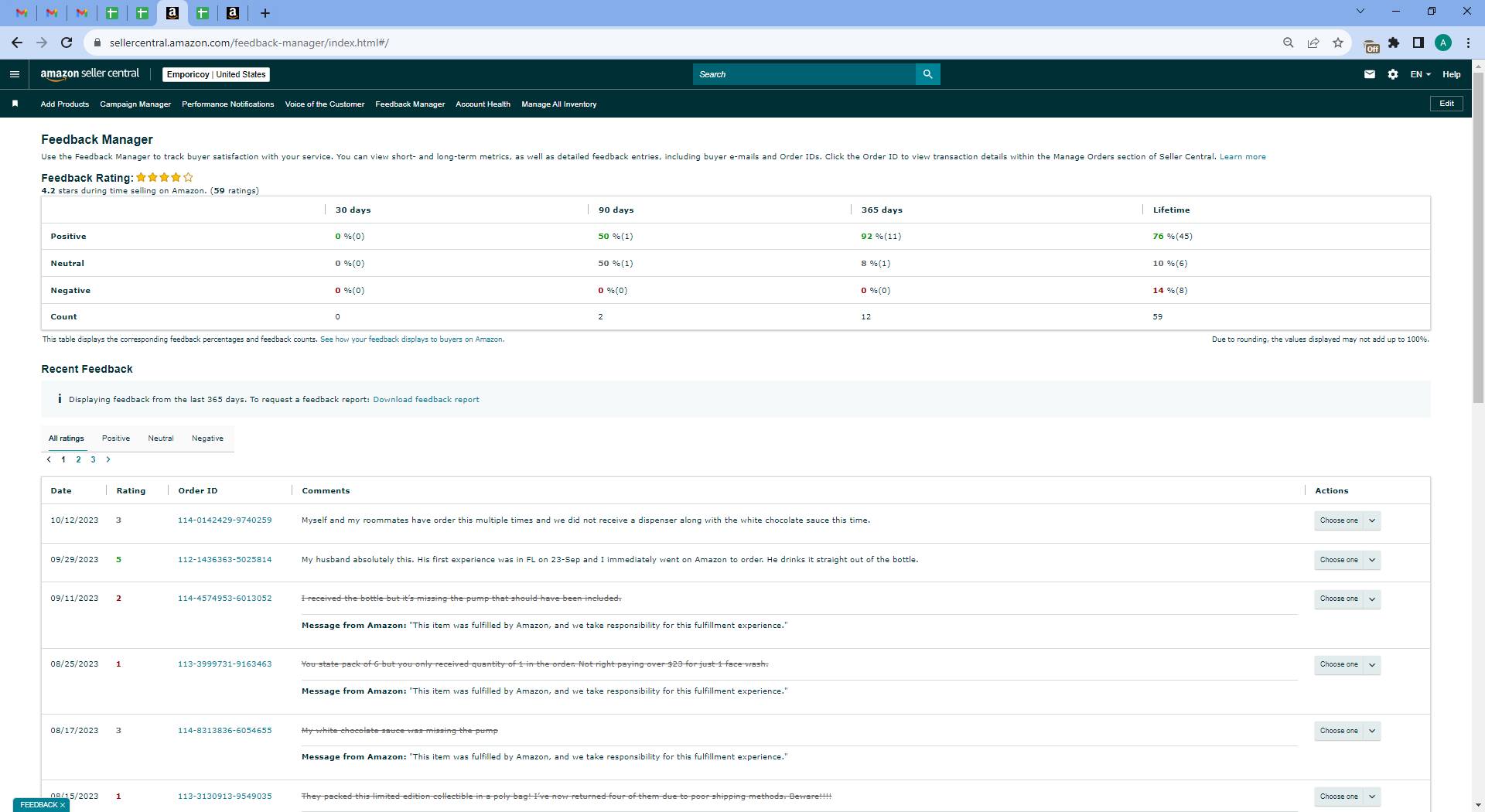Image resolution: width=1485 pixels, height=812 pixels.
Task: Open Choose one dropdown for 08/25/2023 feedback
Action: [1347, 664]
